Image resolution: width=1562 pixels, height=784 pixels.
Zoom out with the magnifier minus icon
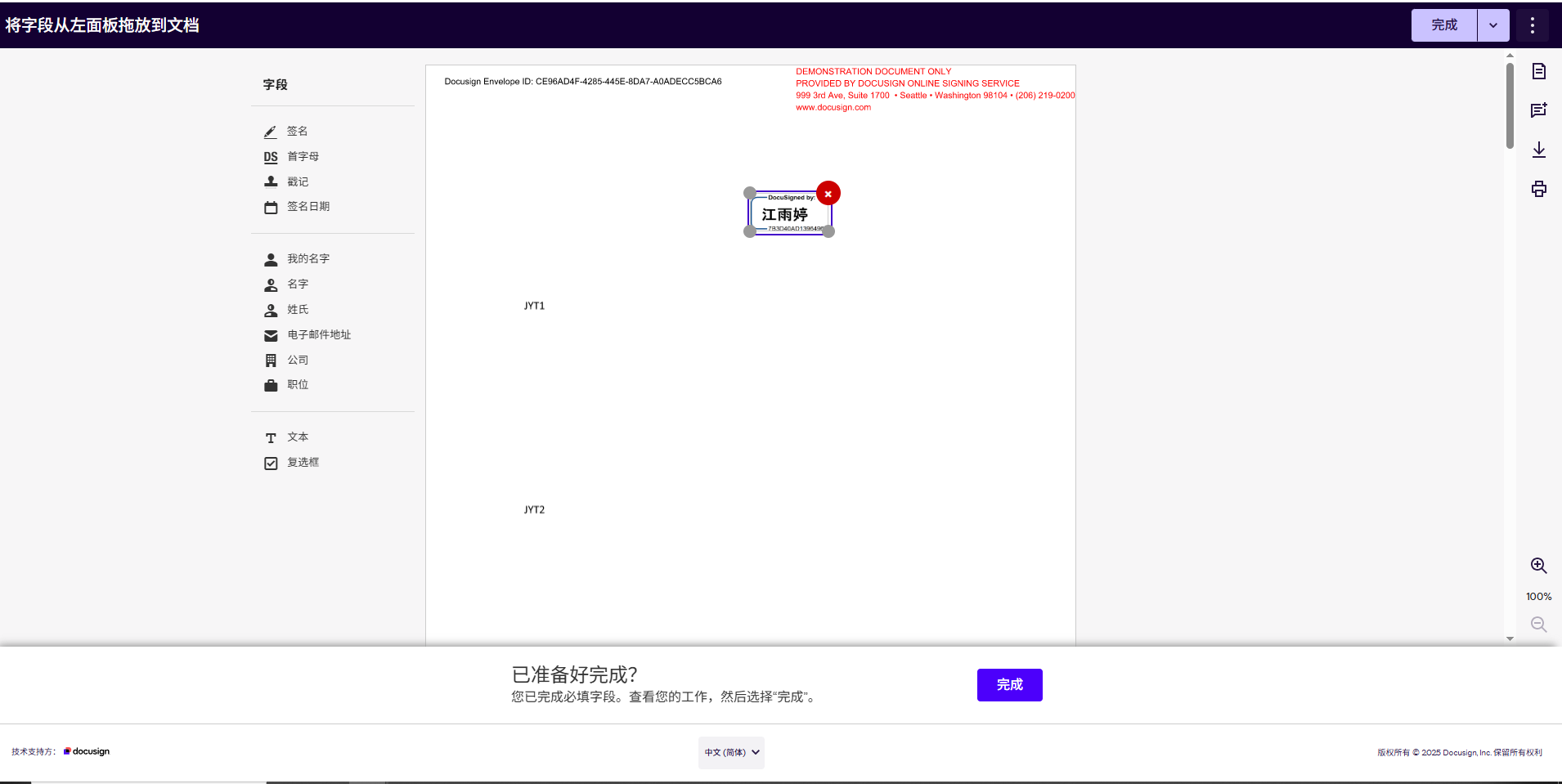click(x=1538, y=625)
